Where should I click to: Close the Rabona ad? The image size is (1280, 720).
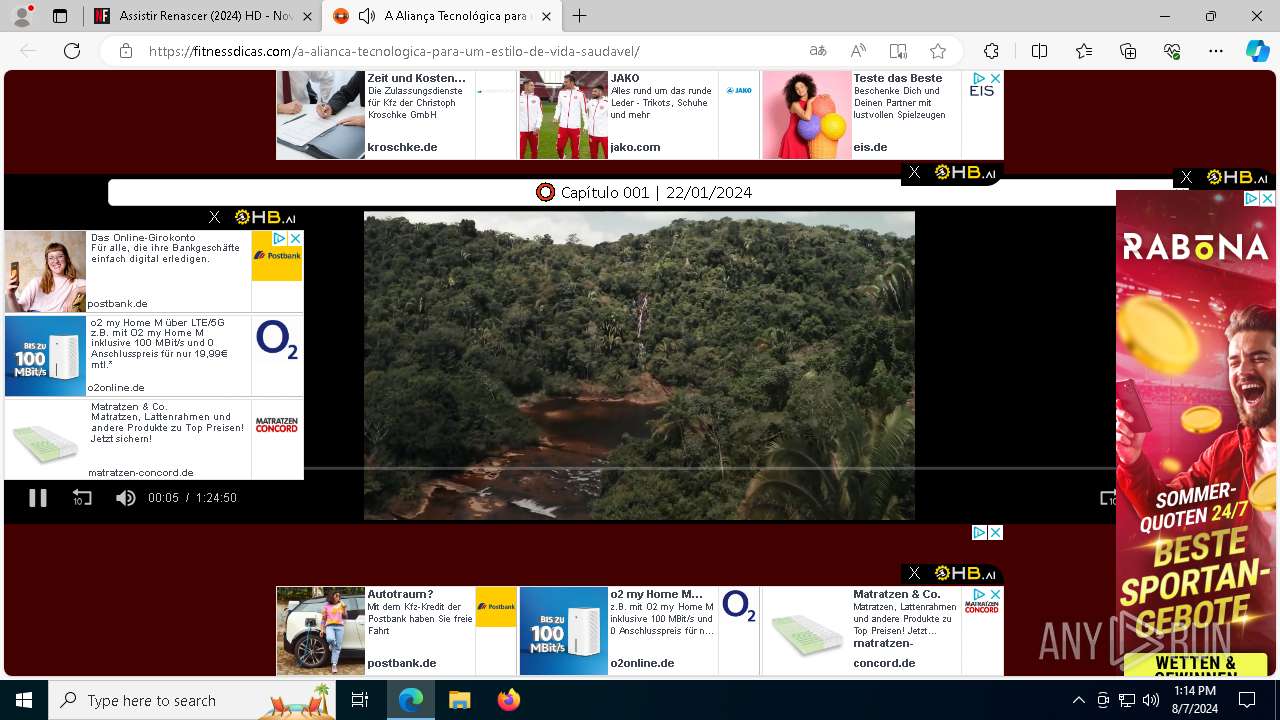(1267, 199)
